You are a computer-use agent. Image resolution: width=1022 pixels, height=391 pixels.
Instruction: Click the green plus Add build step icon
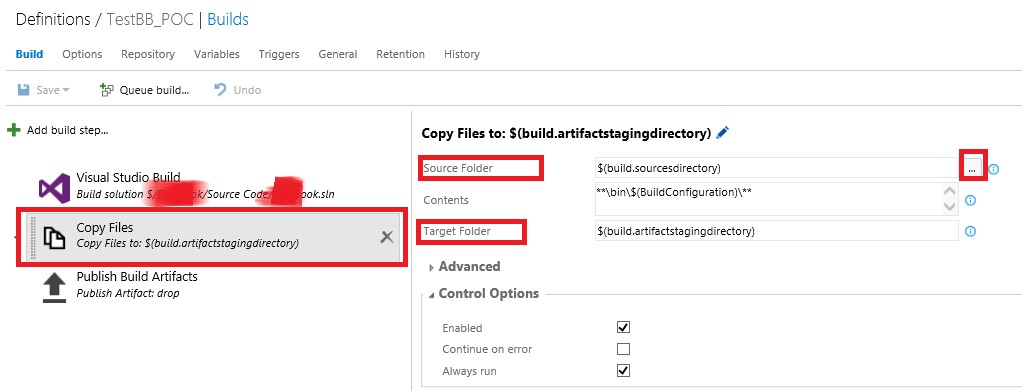(13, 130)
